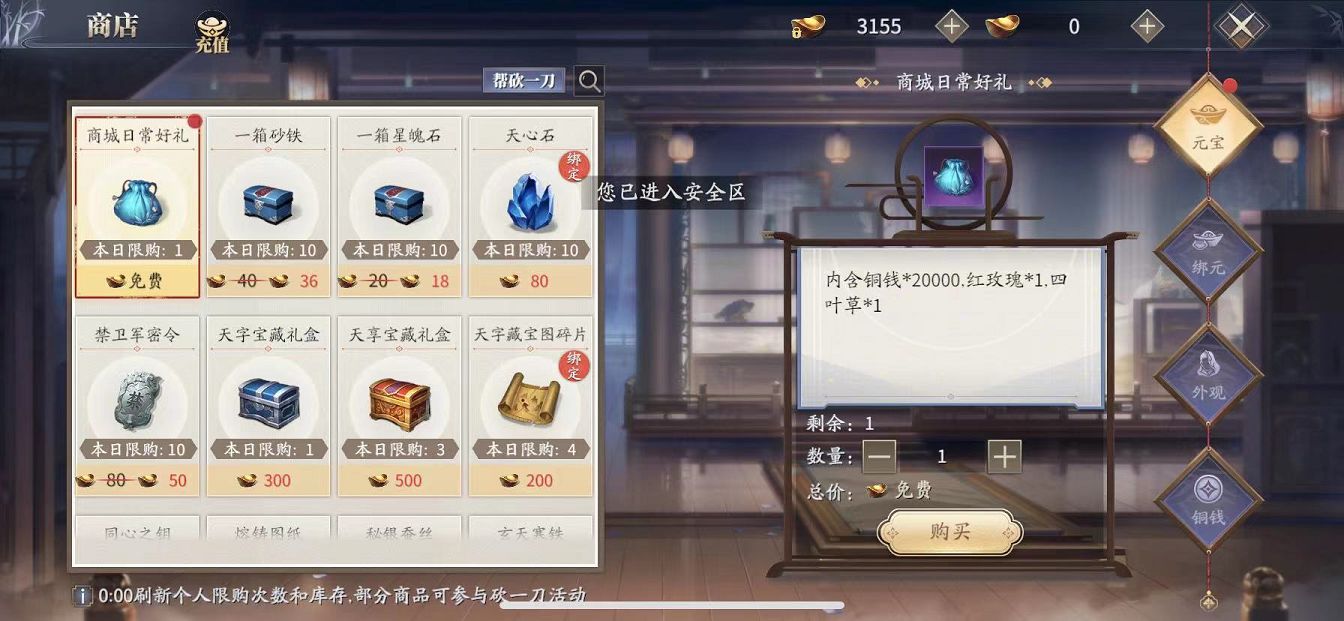Decrease purchase quantity with minus stepper
This screenshot has height=621, width=1344.
[880, 457]
